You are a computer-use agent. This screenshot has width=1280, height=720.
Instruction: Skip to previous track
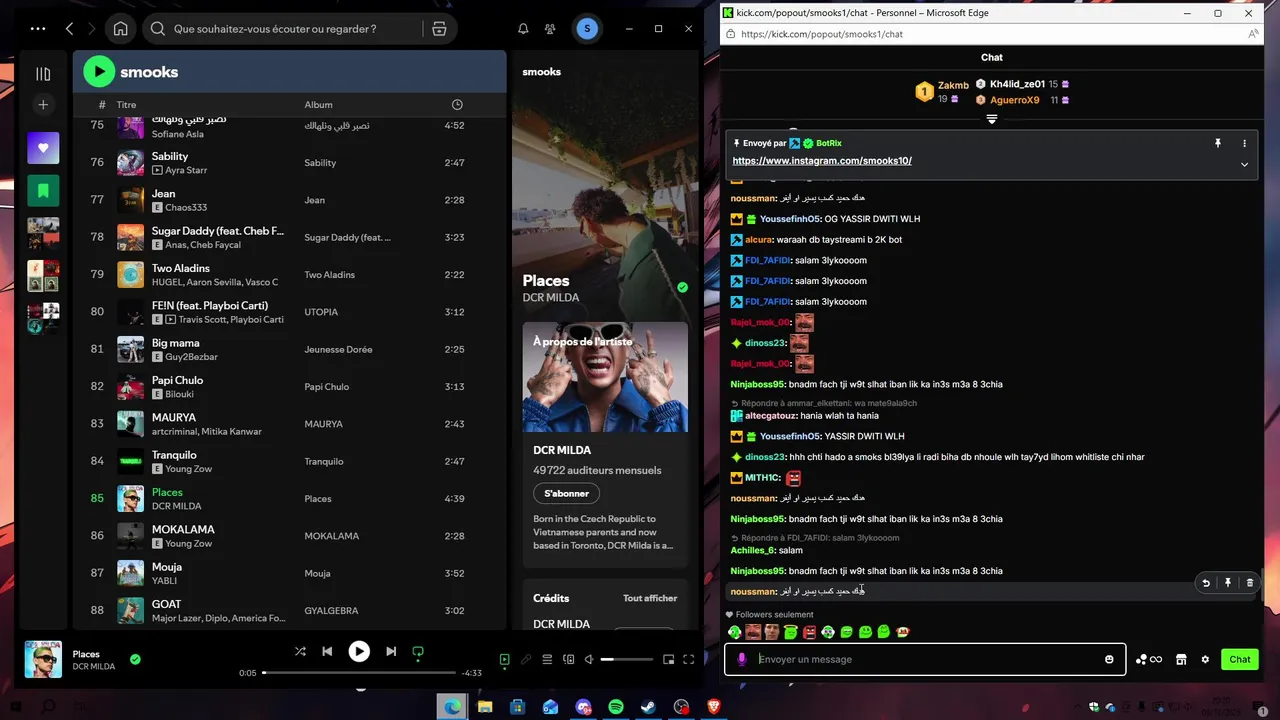click(x=327, y=651)
